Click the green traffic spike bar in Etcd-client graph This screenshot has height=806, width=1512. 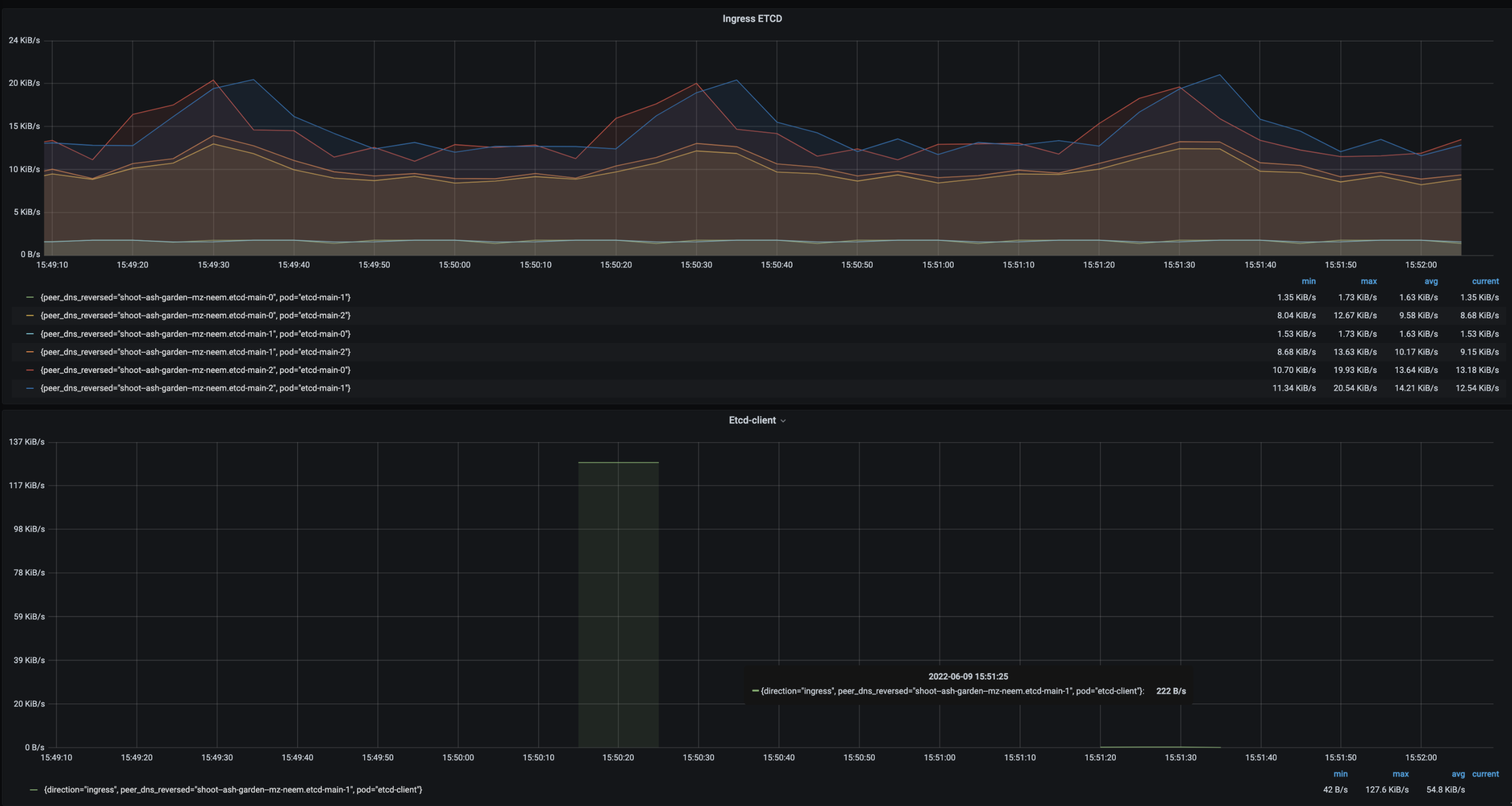coord(618,604)
